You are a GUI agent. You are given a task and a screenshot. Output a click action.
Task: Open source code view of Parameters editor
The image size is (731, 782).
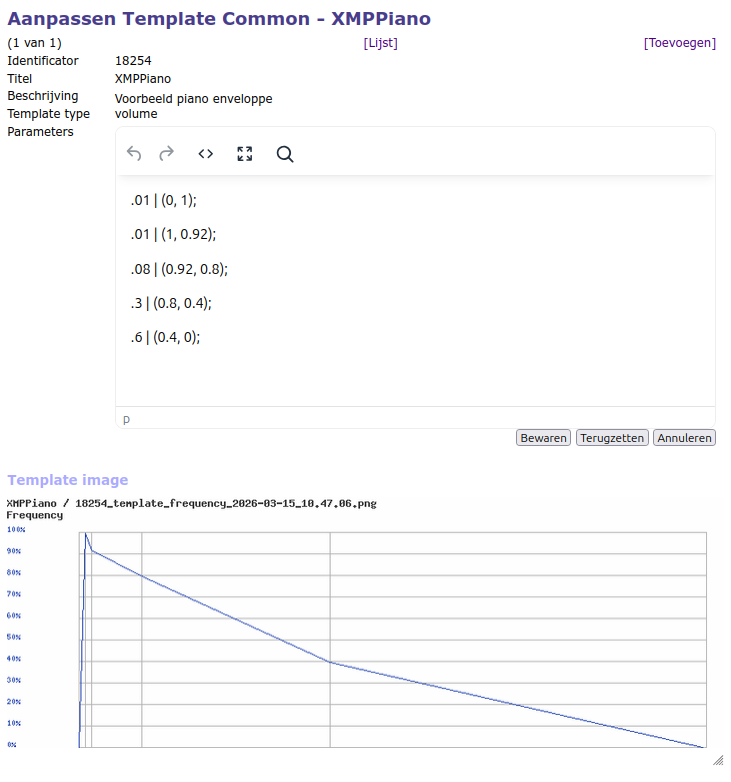[206, 154]
